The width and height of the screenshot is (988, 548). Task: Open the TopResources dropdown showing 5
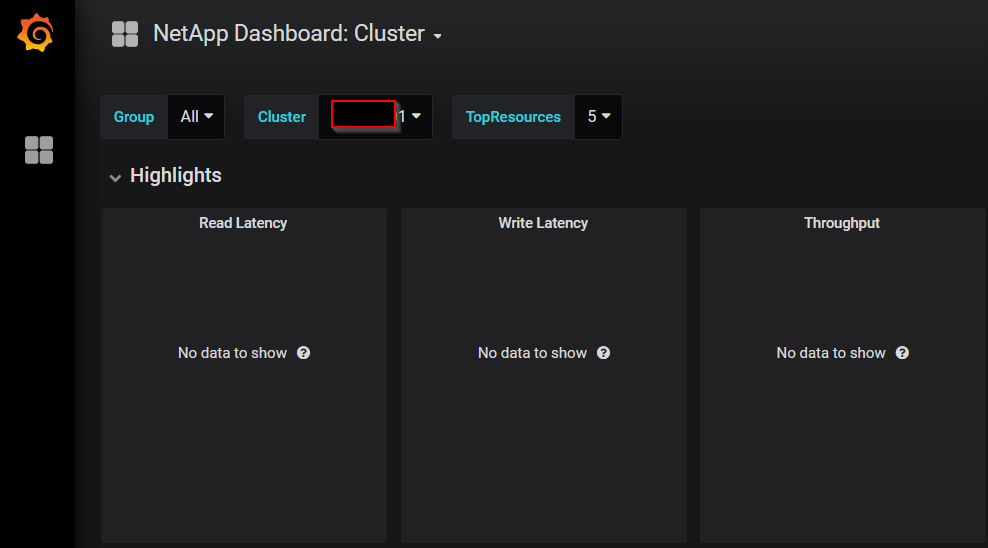[599, 117]
